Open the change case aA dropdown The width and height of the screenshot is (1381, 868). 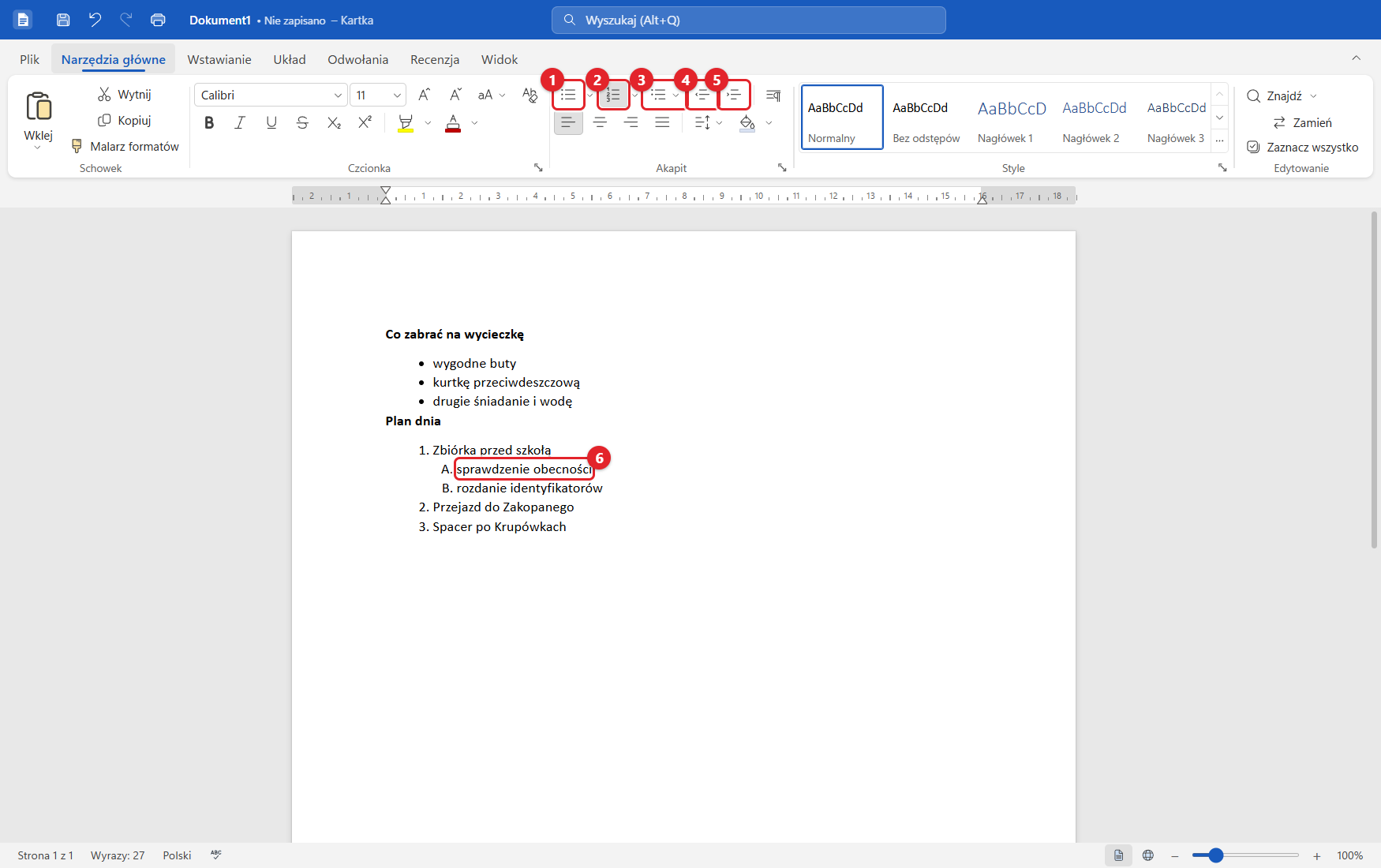pyautogui.click(x=492, y=95)
